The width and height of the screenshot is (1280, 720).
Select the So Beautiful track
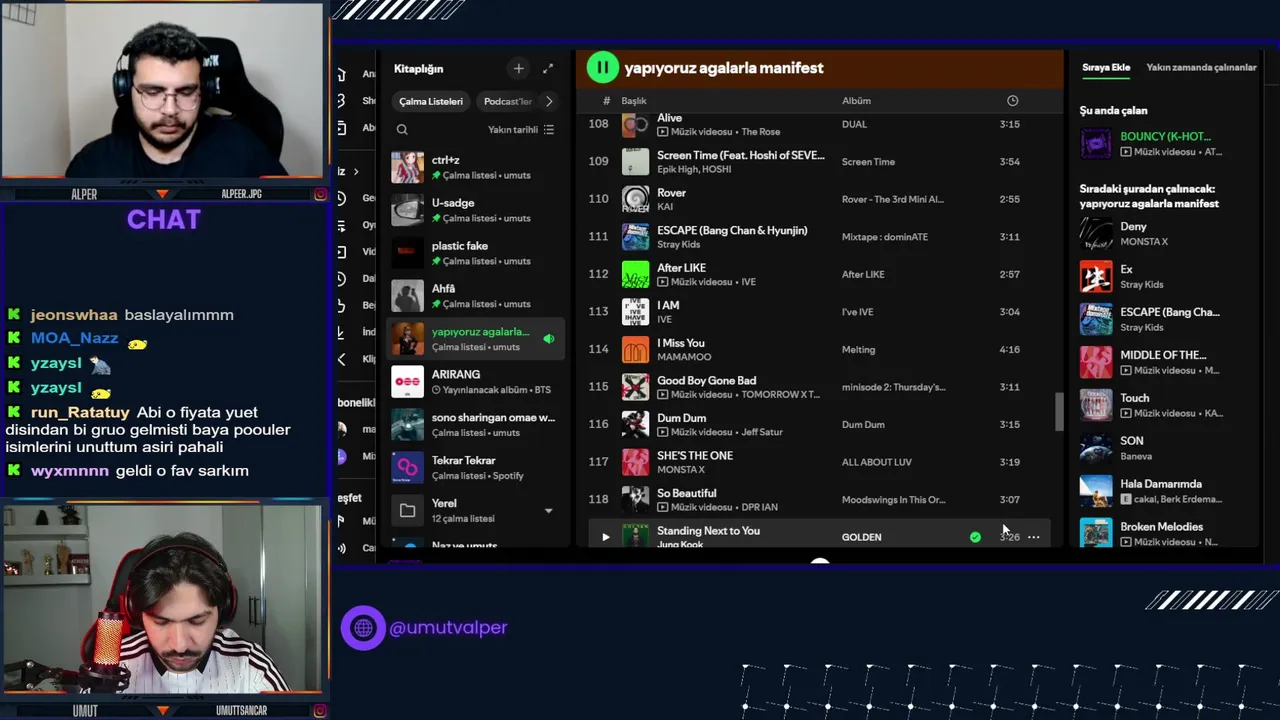[x=817, y=499]
